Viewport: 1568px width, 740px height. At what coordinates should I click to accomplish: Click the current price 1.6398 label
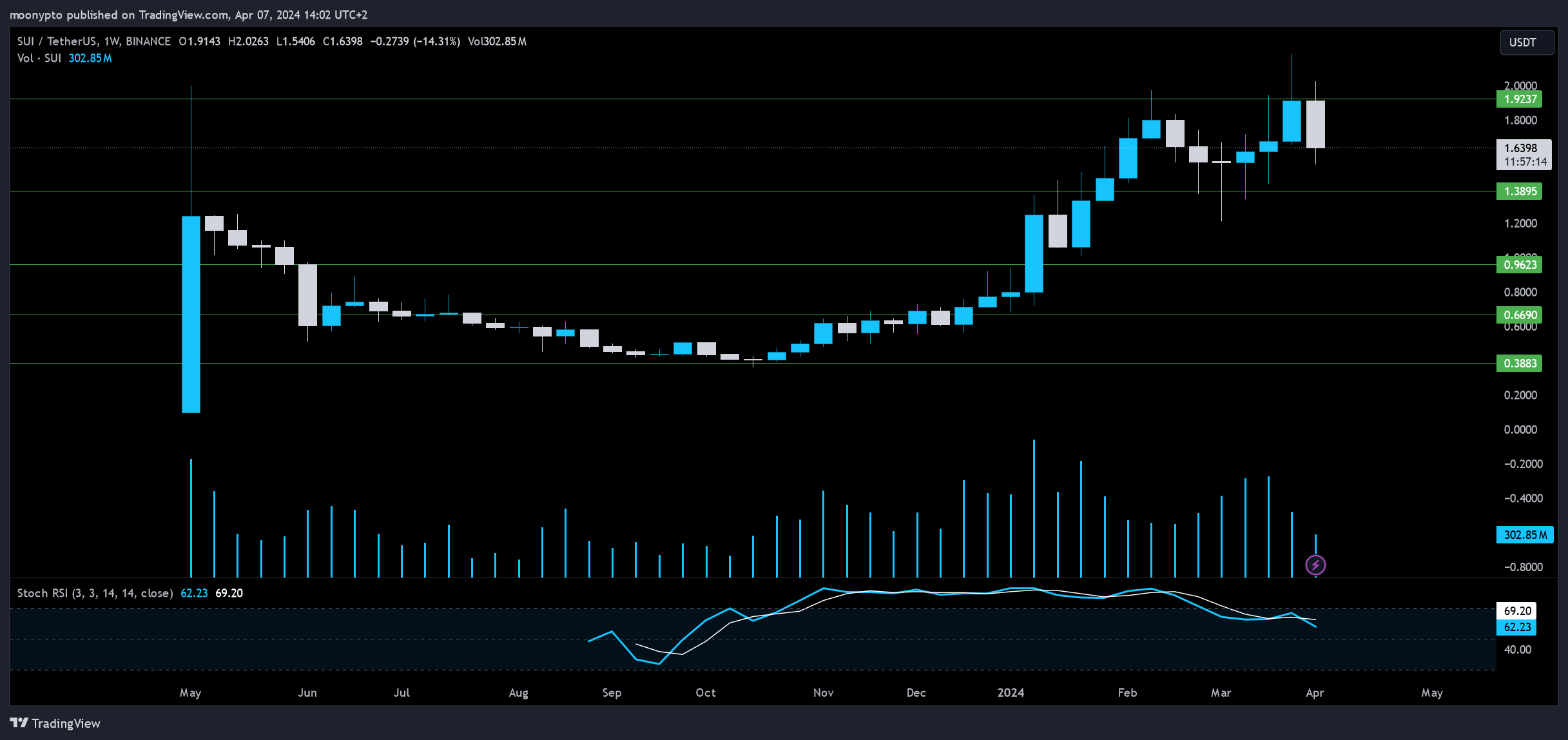click(x=1520, y=148)
